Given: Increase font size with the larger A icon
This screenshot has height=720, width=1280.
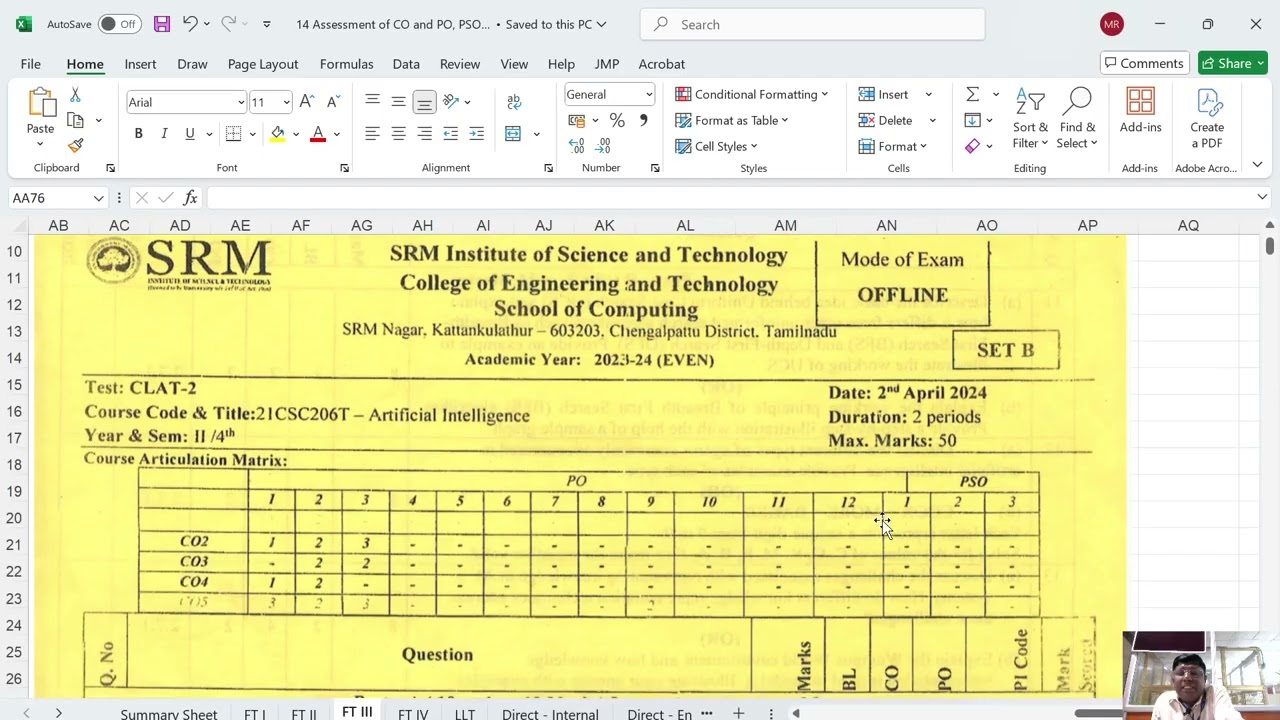Looking at the screenshot, I should 307,102.
